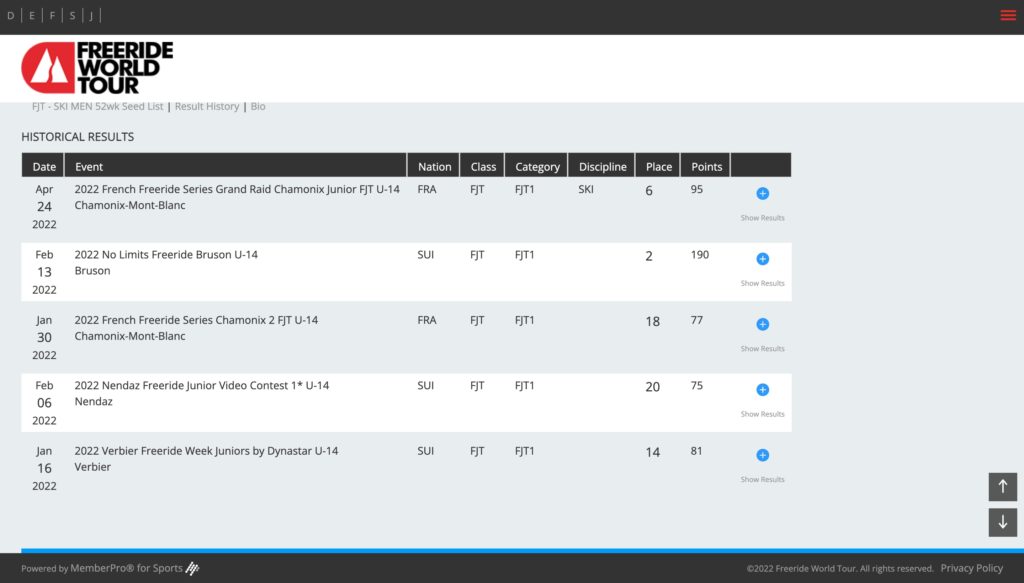
Task: Click '2022 French Freeride Series Chamonix 2 FJT U-14'
Action: click(196, 320)
